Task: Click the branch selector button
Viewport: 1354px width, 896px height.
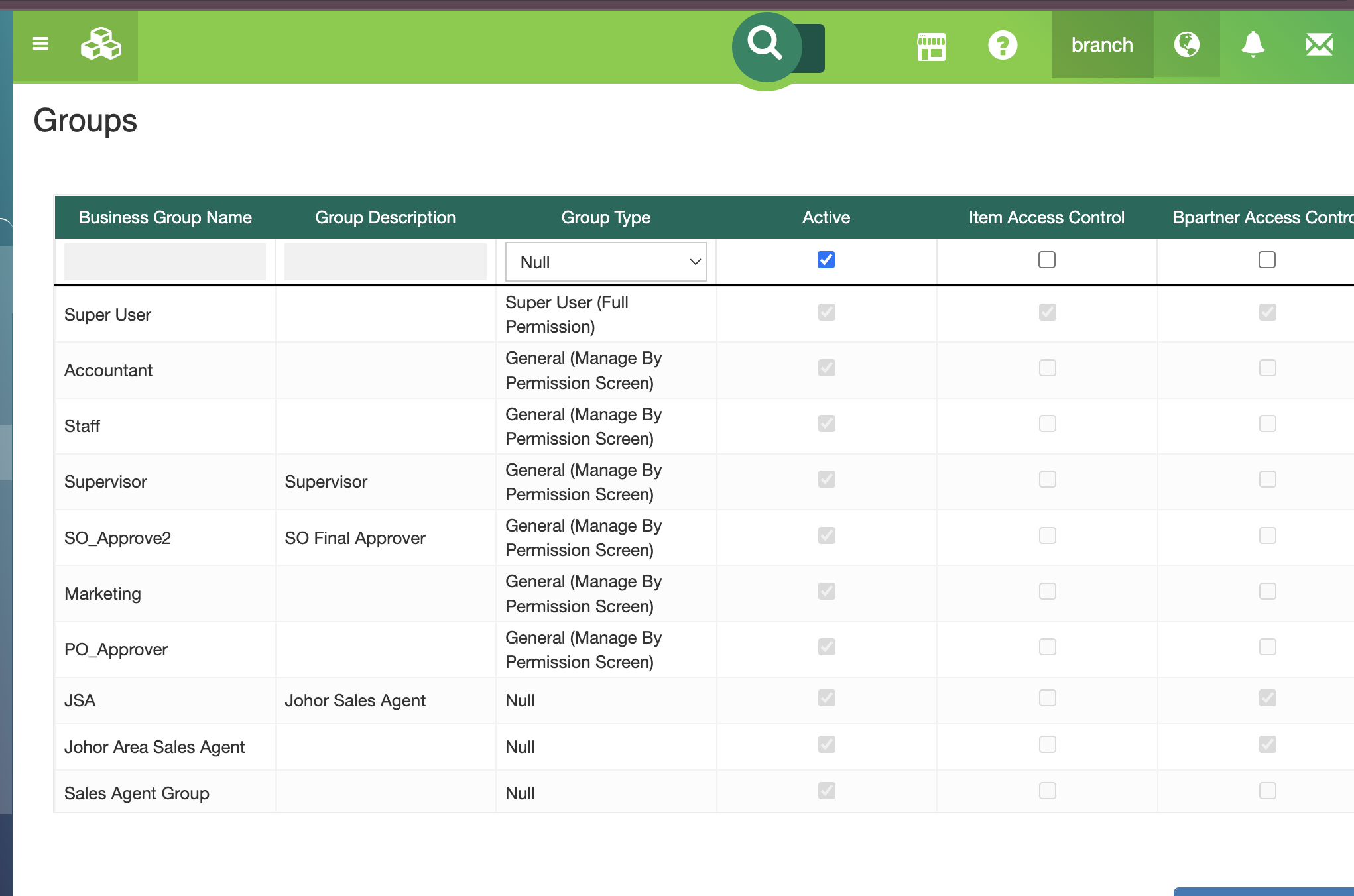Action: click(x=1102, y=45)
